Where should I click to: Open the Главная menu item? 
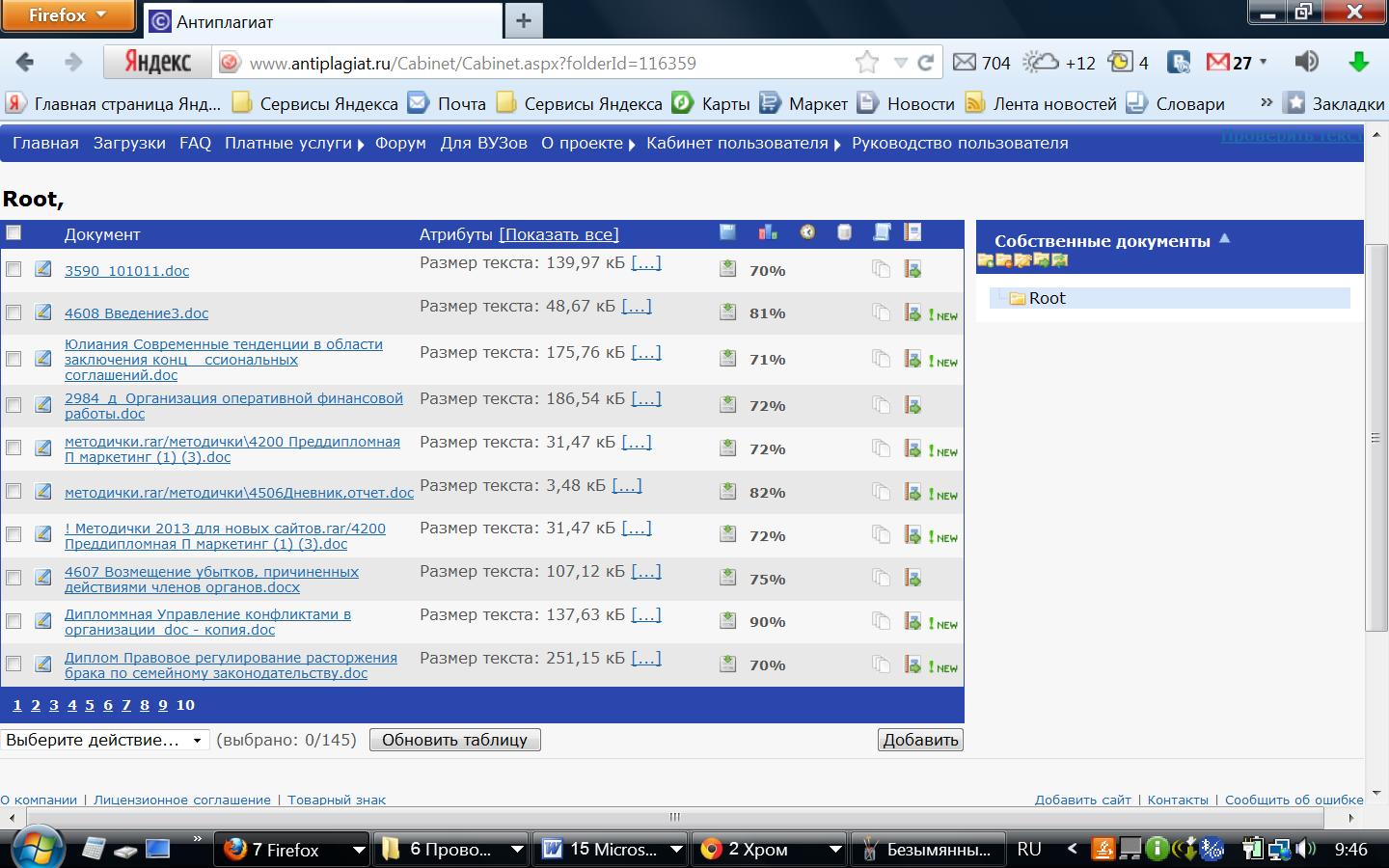(x=45, y=143)
